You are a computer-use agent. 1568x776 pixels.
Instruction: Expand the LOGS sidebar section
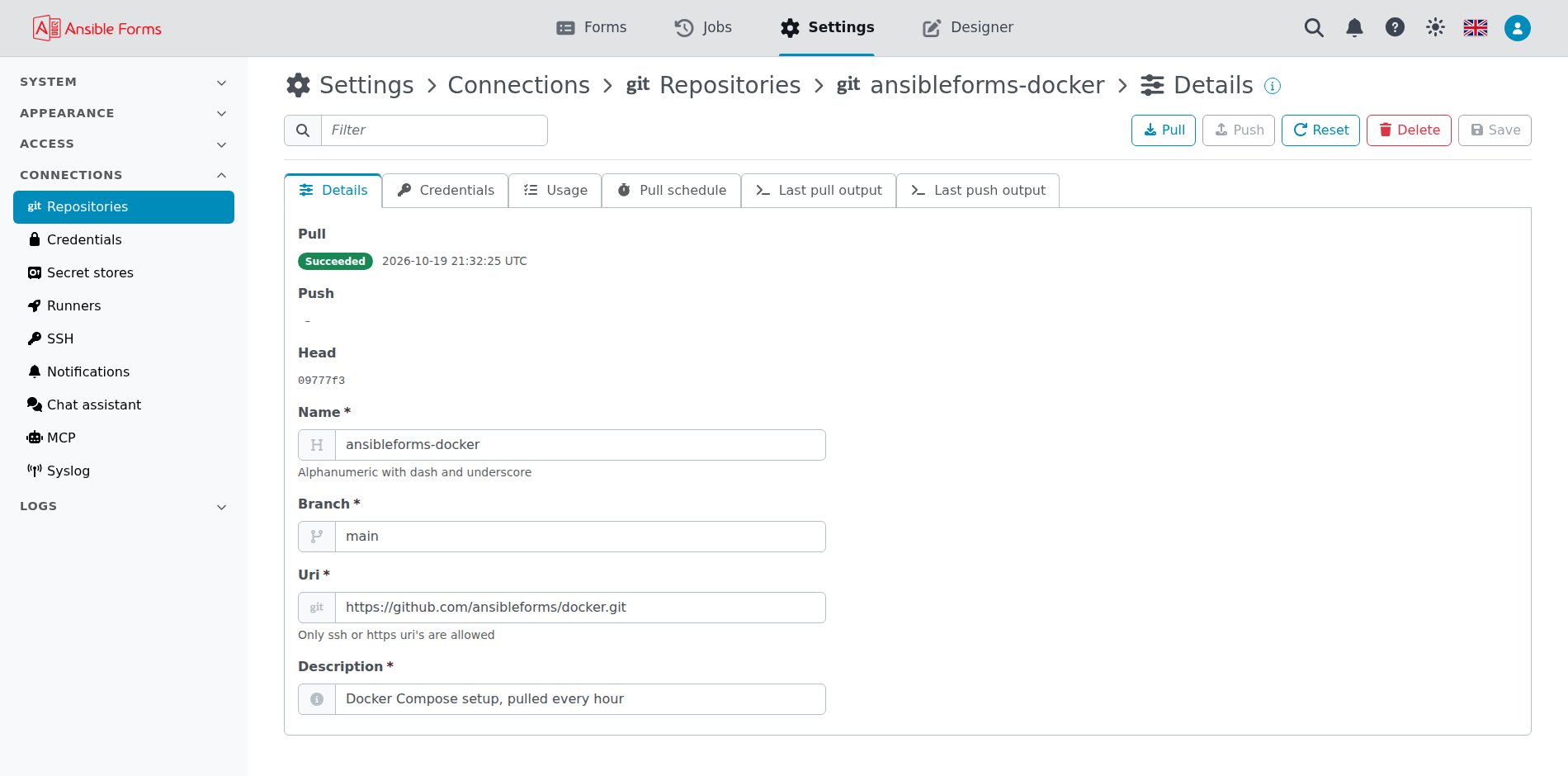coord(124,506)
